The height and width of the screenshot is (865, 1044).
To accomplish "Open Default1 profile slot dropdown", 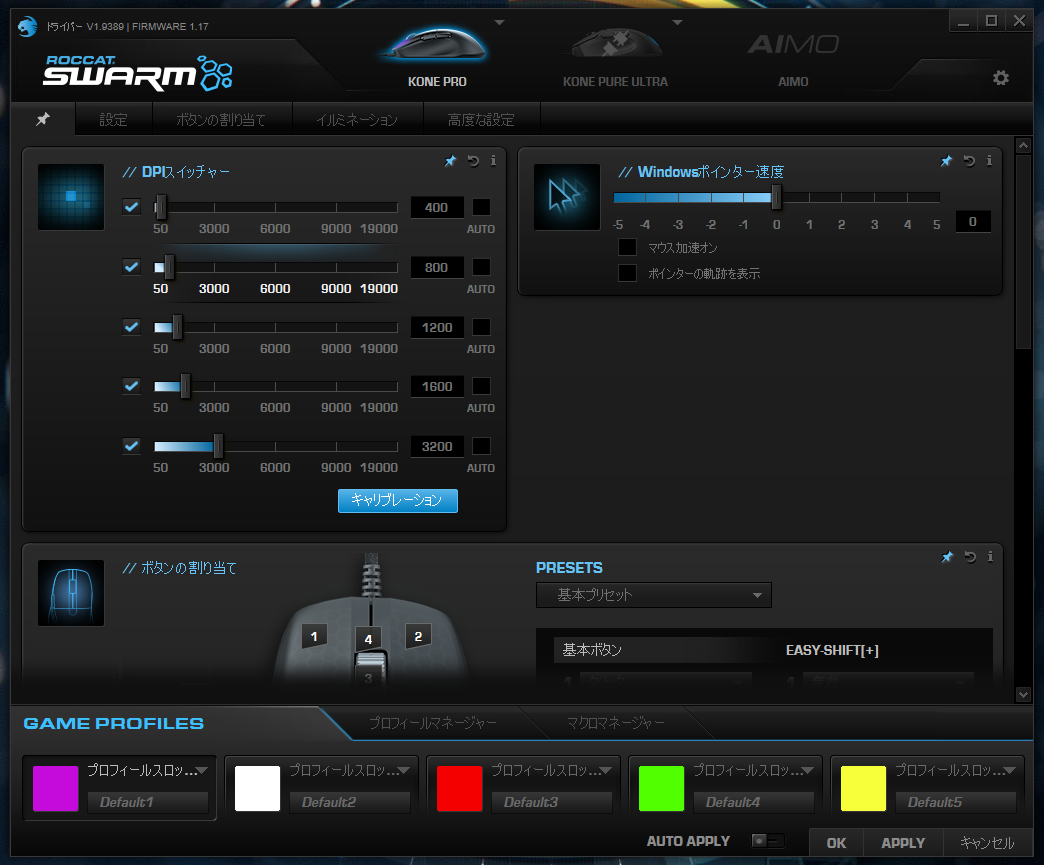I will point(202,770).
